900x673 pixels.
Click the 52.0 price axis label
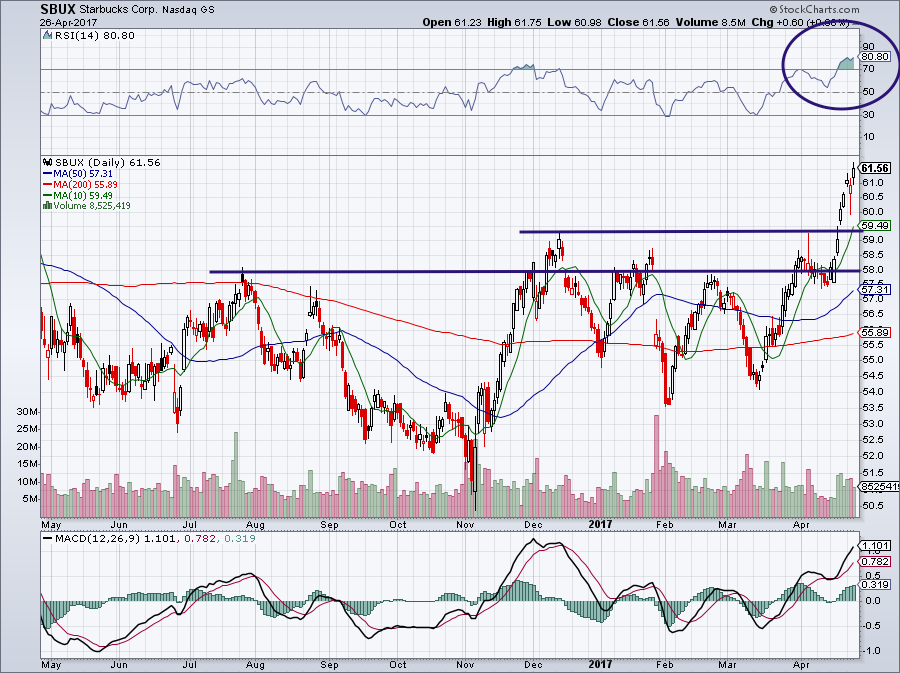tap(872, 456)
